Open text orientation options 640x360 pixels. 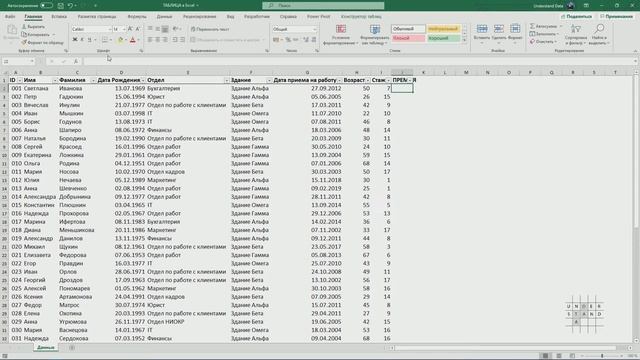176,29
